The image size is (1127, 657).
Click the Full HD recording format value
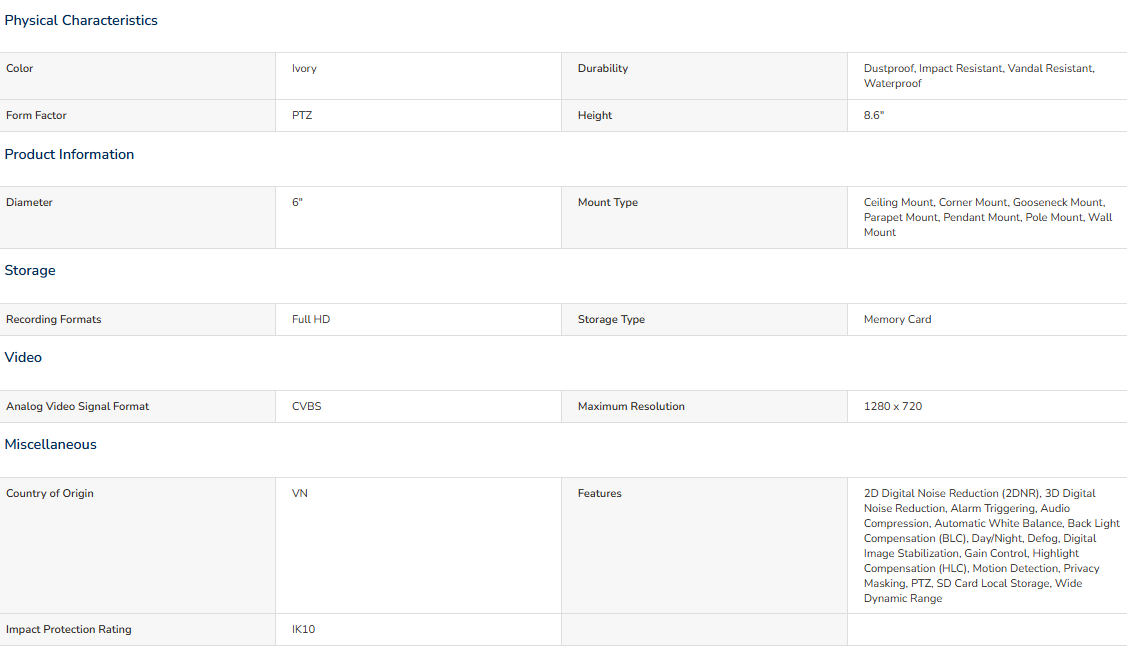tap(311, 319)
